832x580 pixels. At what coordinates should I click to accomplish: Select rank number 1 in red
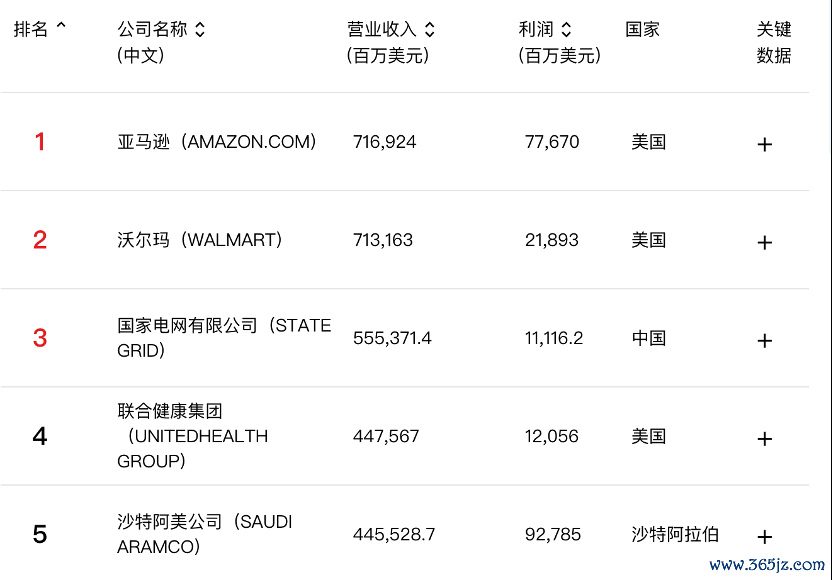(x=40, y=142)
